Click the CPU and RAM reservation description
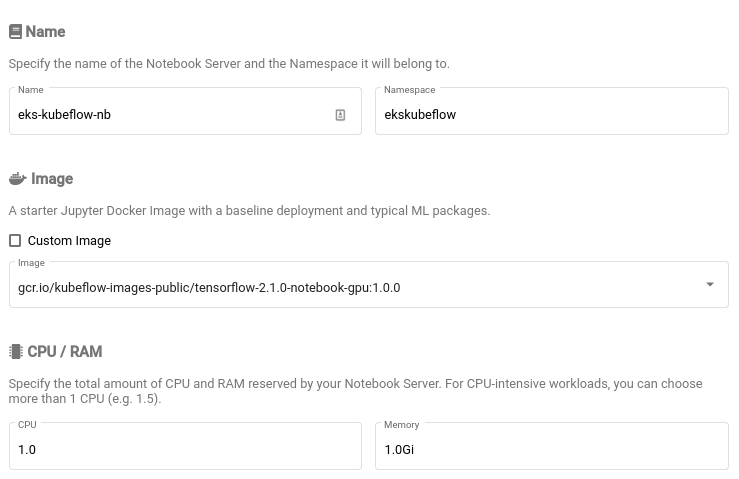Image resolution: width=739 pixels, height=479 pixels. click(355, 391)
